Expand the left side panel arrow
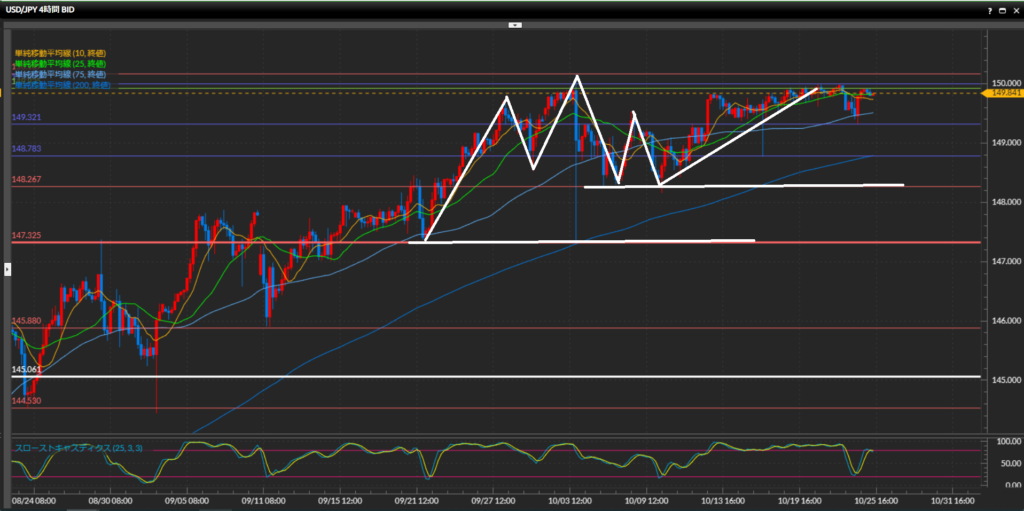The height and width of the screenshot is (511, 1024). [x=7, y=268]
